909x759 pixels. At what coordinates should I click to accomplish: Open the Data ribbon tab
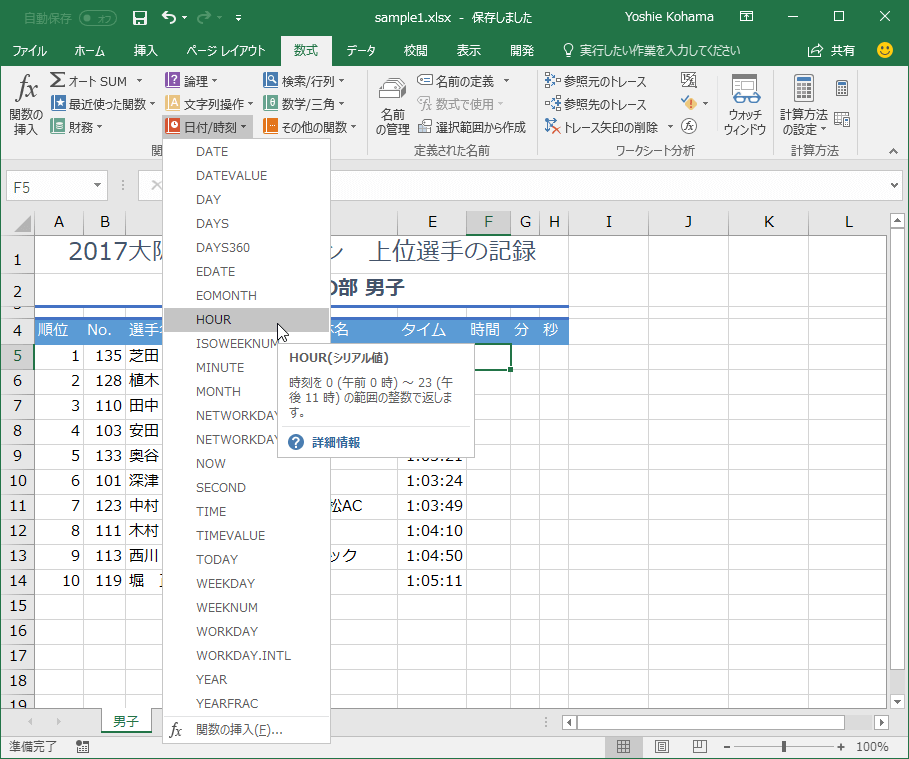tap(361, 50)
